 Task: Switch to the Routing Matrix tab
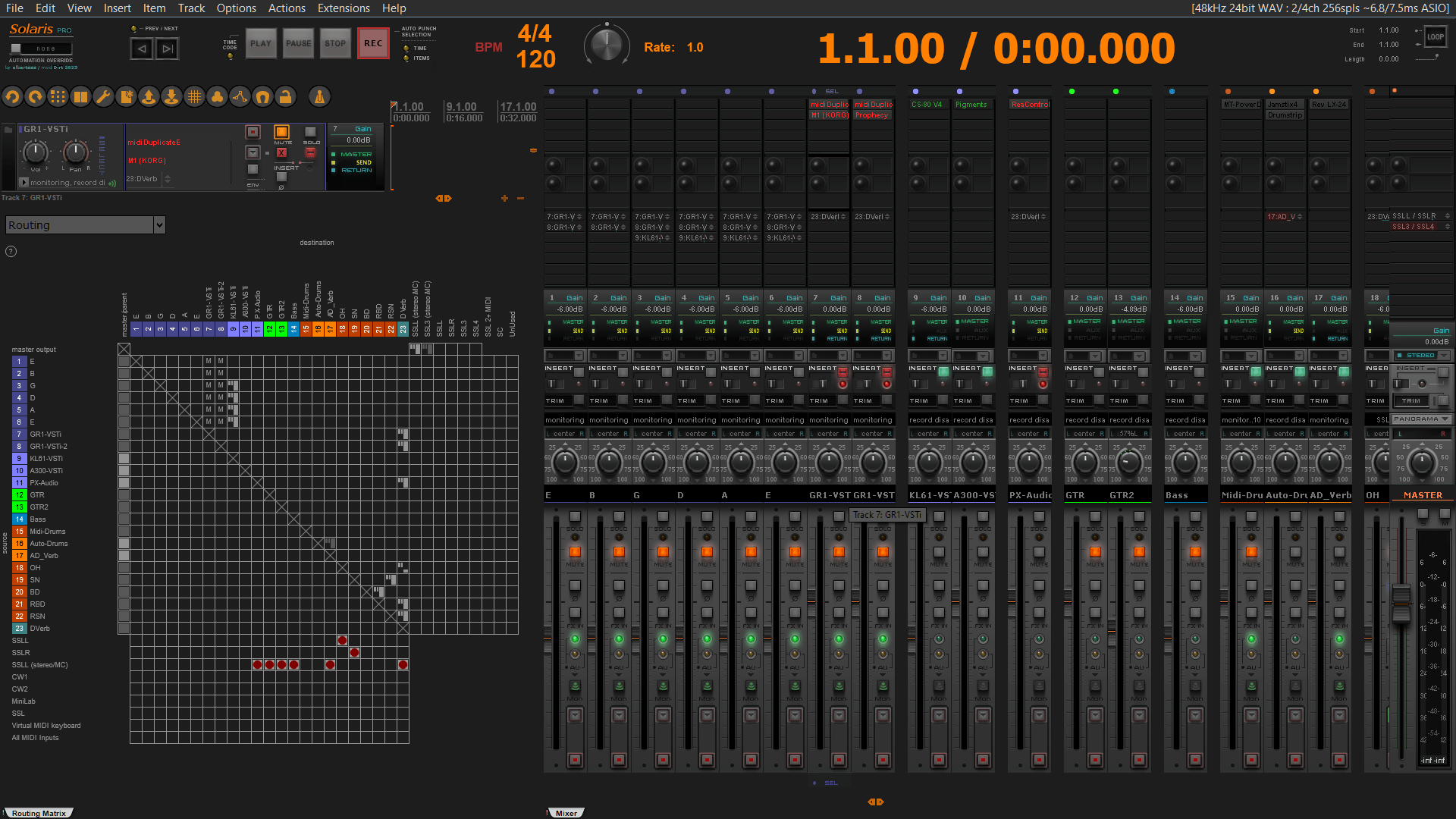[38, 813]
